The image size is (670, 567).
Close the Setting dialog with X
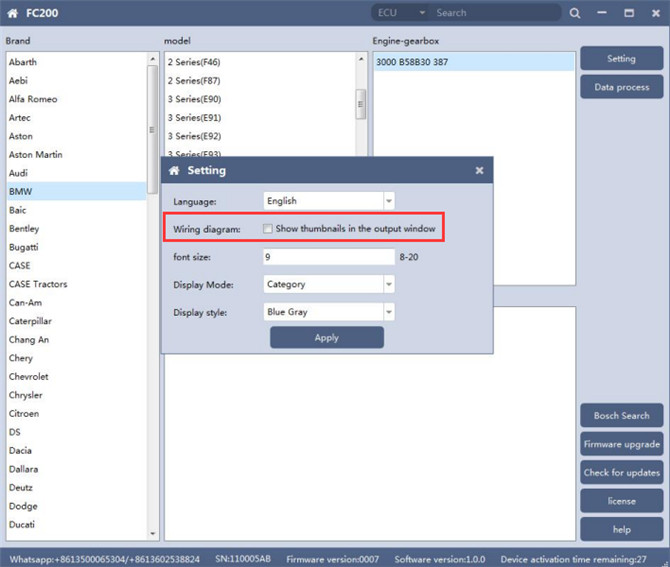click(479, 171)
